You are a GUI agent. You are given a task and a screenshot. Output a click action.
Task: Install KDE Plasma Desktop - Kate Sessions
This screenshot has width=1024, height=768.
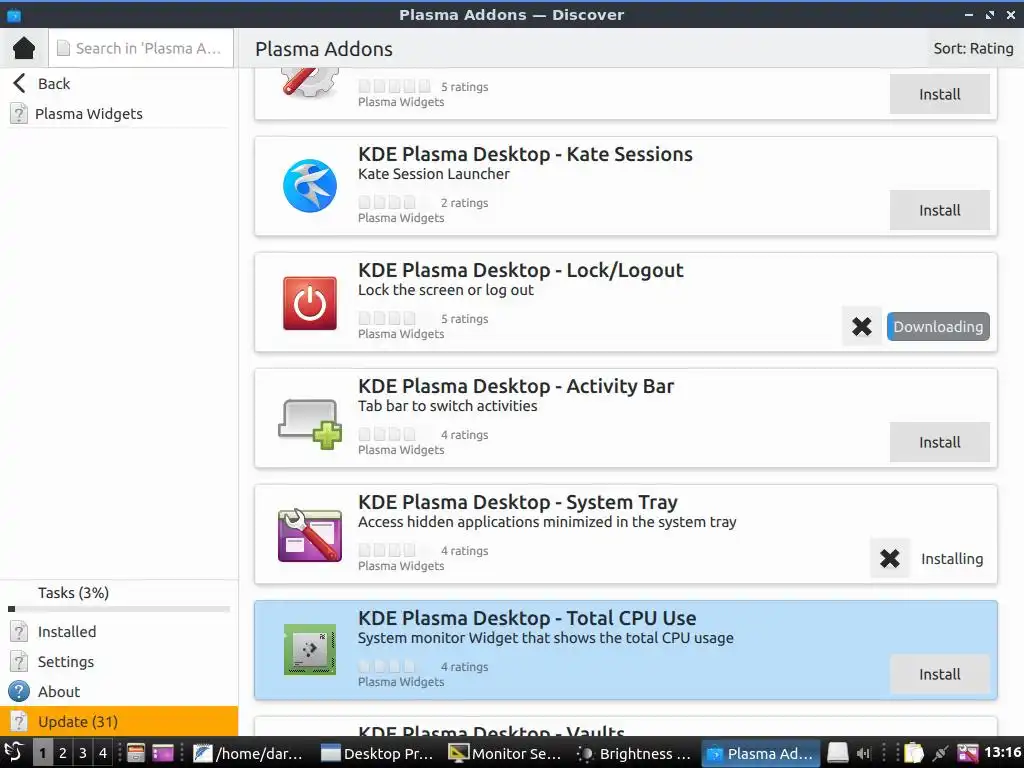(x=939, y=210)
